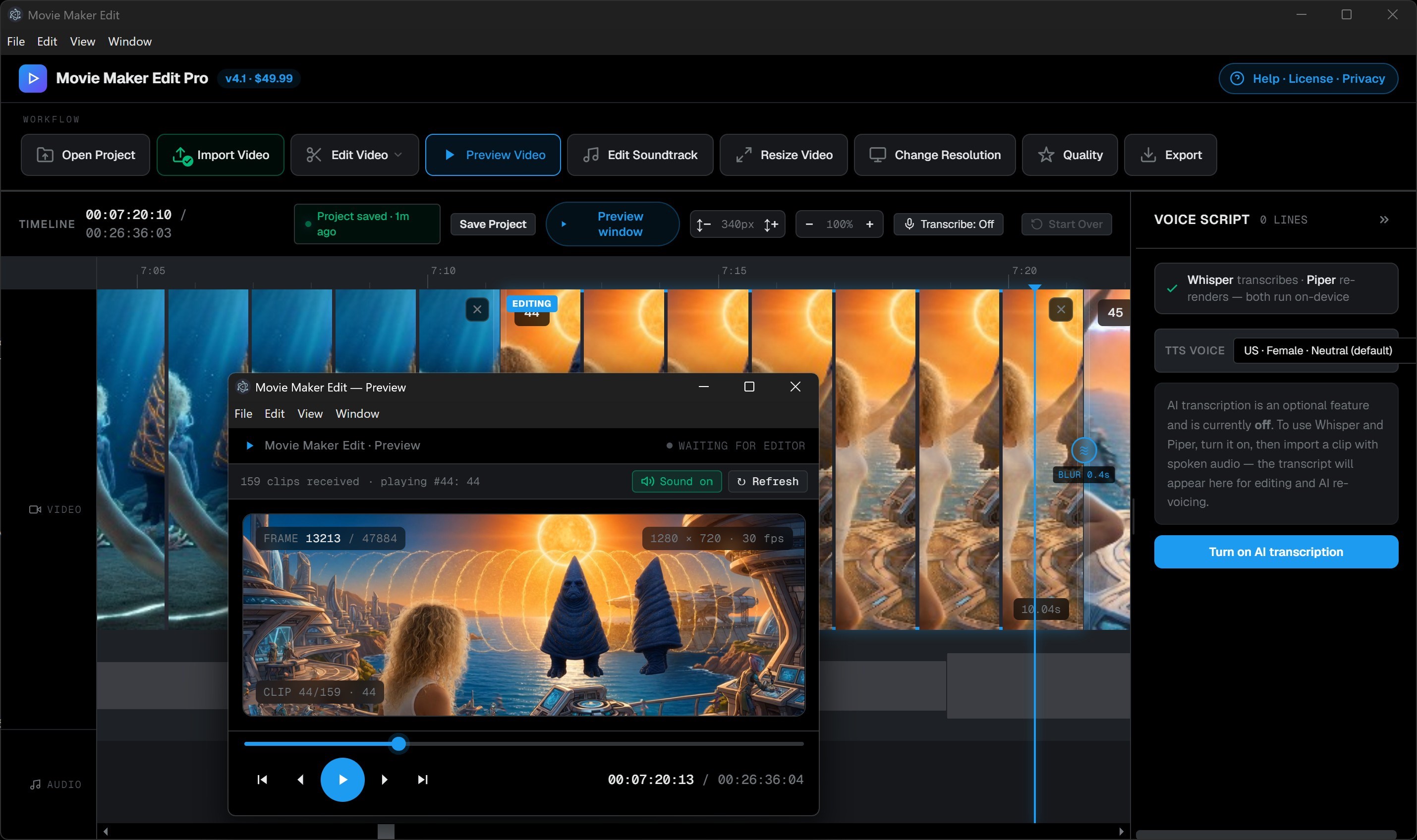Screen dimensions: 1417x840
Task: Click the blur transition icon between clips
Action: [x=1083, y=450]
